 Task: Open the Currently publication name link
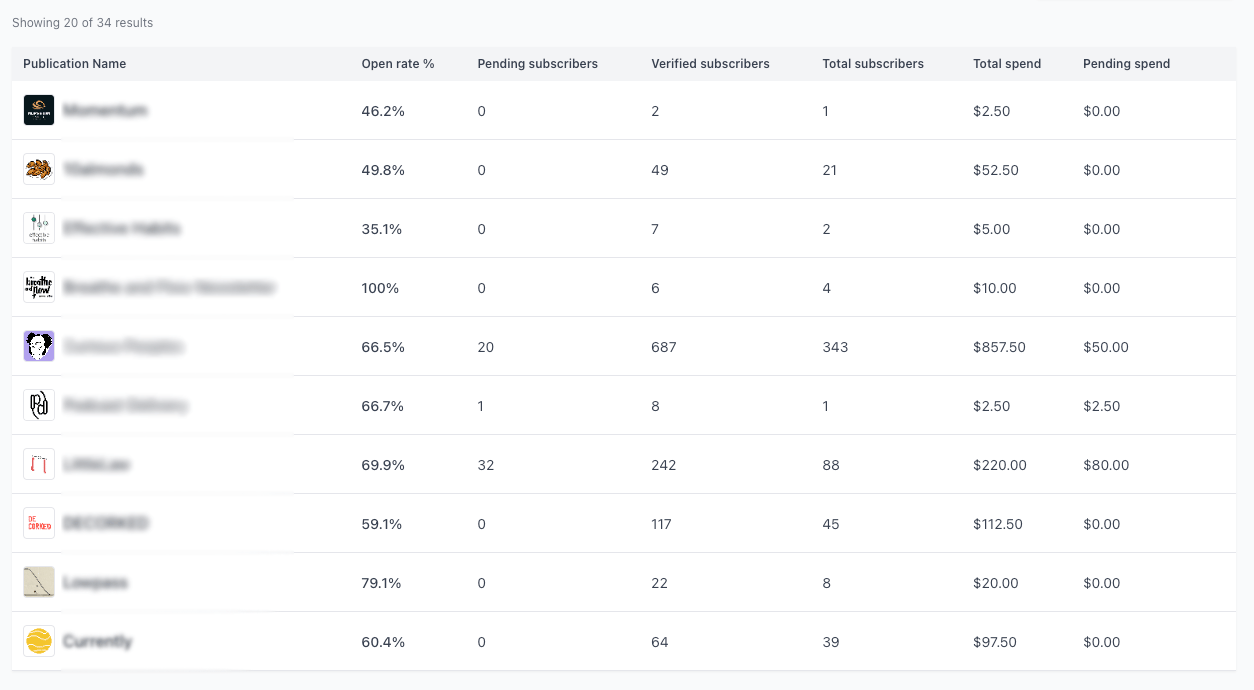[97, 641]
